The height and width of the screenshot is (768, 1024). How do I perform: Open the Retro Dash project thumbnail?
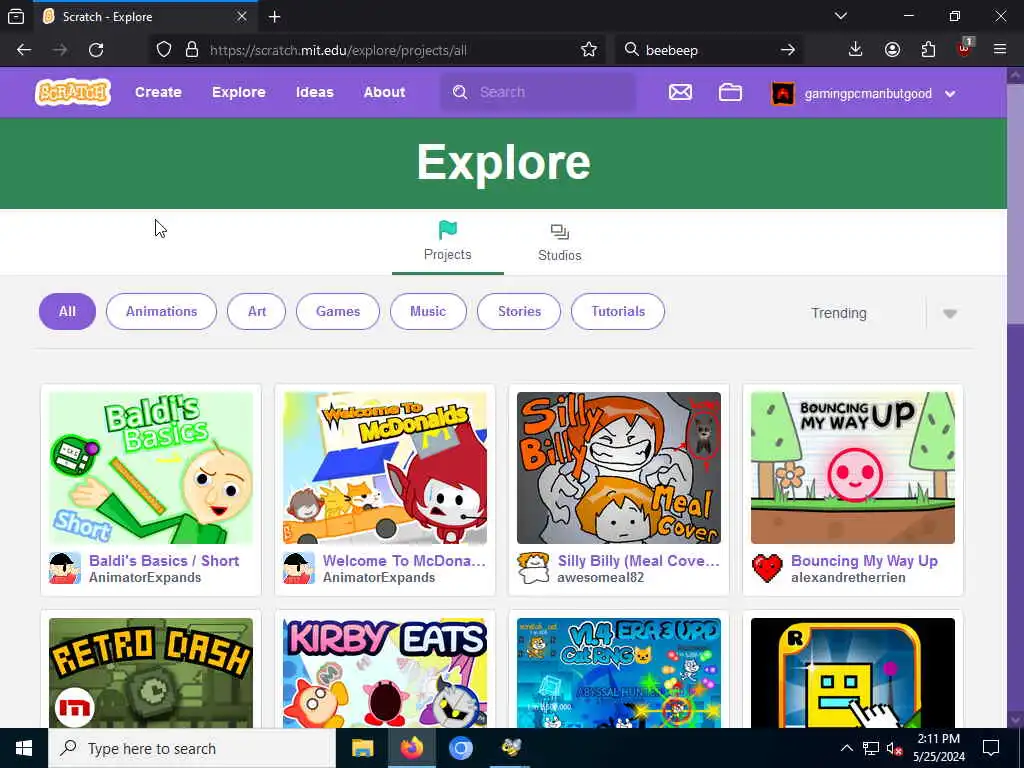(x=151, y=673)
